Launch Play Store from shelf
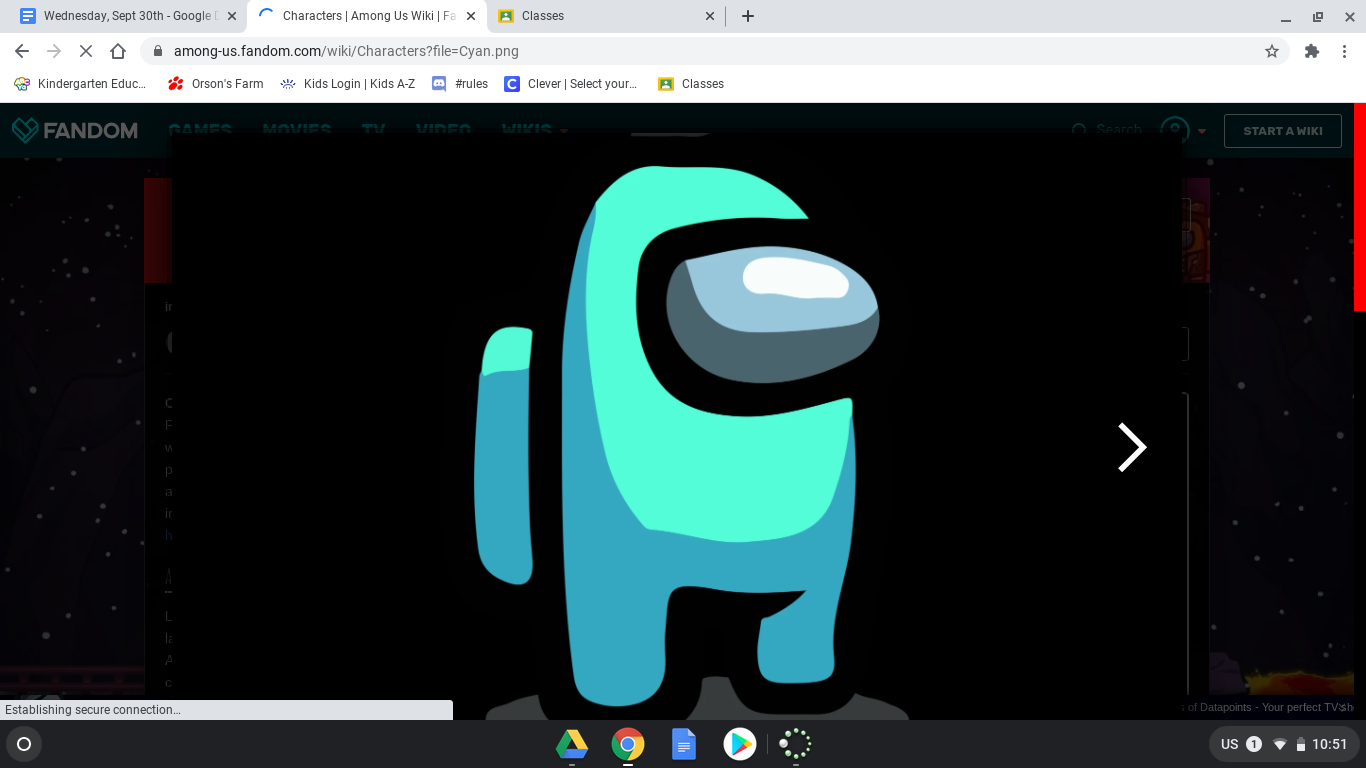The width and height of the screenshot is (1366, 768). click(740, 744)
